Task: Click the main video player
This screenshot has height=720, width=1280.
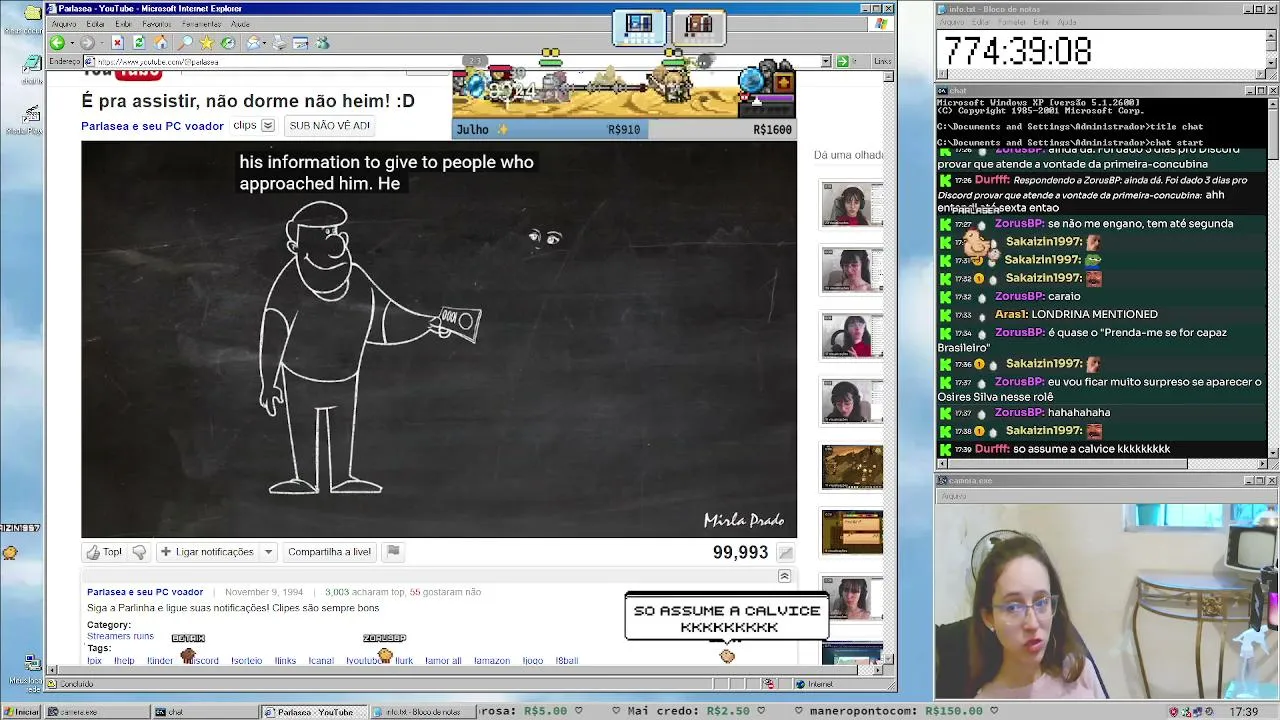Action: 439,339
